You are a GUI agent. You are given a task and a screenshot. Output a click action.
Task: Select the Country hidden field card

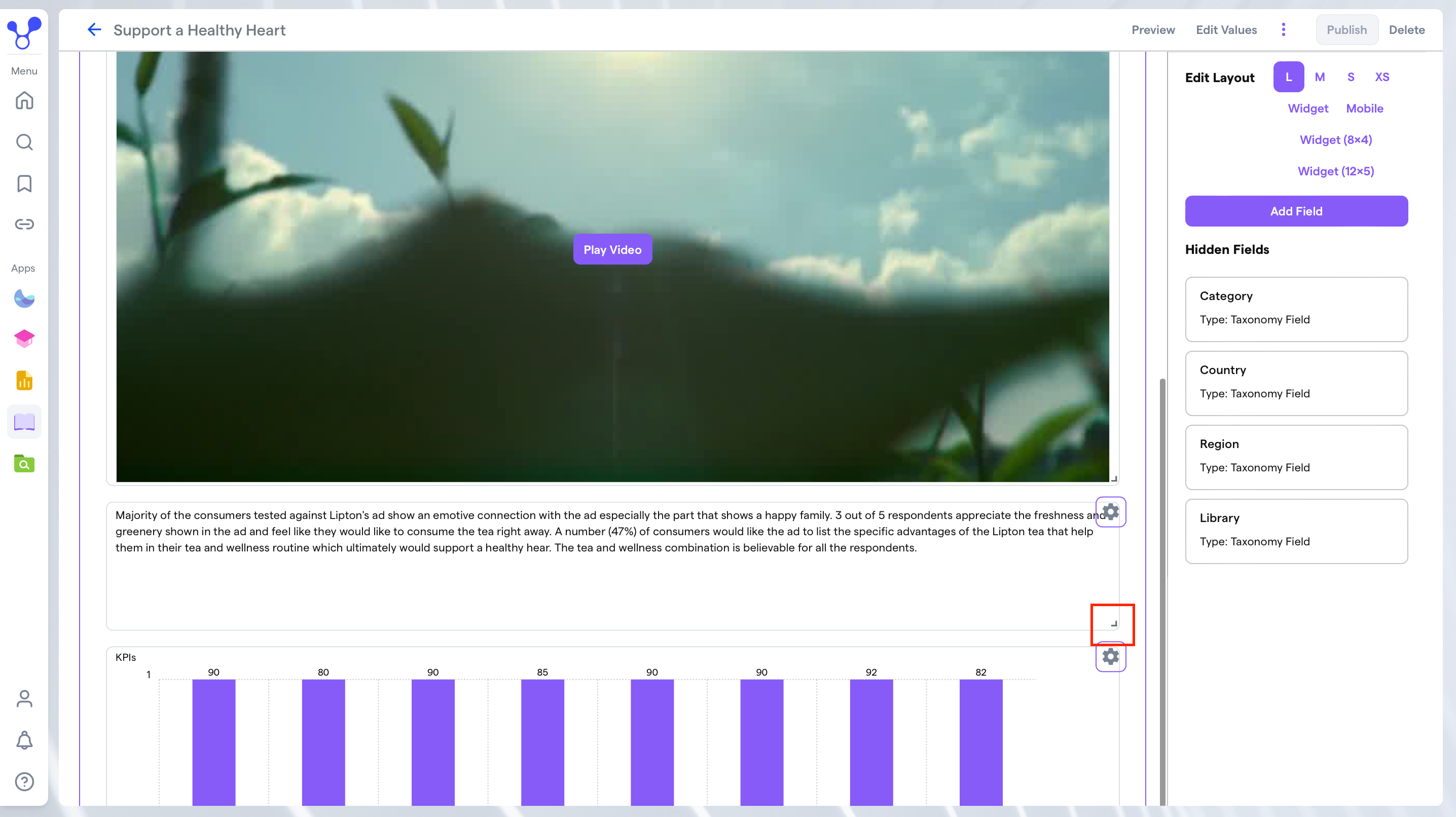1296,383
